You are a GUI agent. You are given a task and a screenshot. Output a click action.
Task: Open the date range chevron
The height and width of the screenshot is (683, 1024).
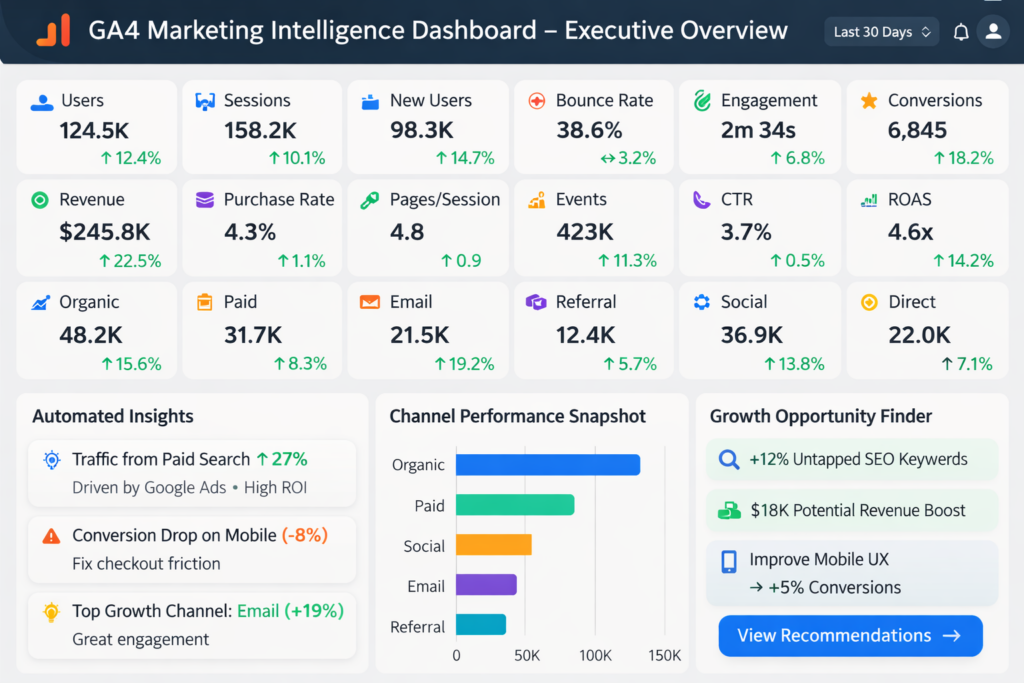[x=928, y=31]
